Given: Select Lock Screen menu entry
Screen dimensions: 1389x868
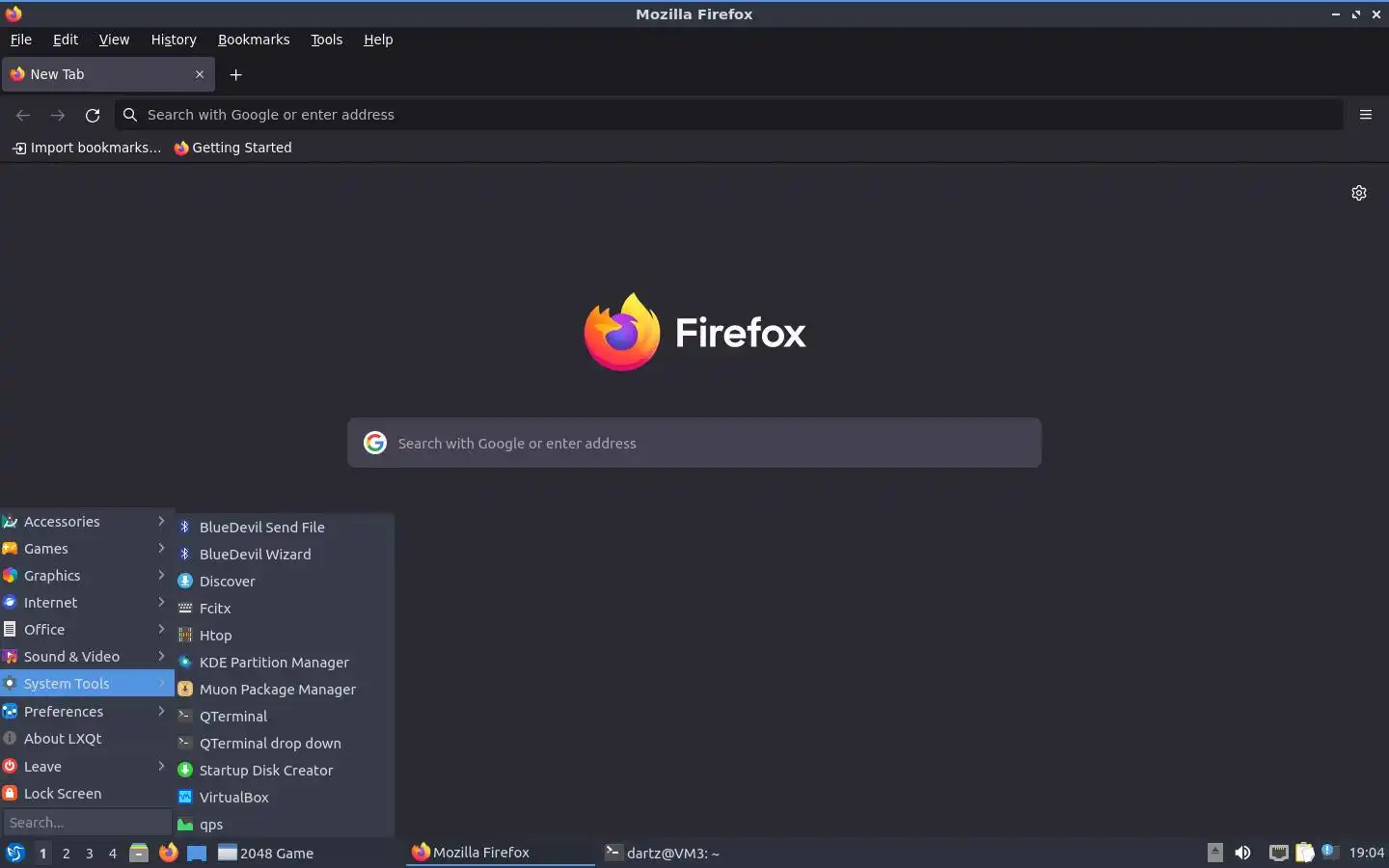Looking at the screenshot, I should click(x=87, y=794).
